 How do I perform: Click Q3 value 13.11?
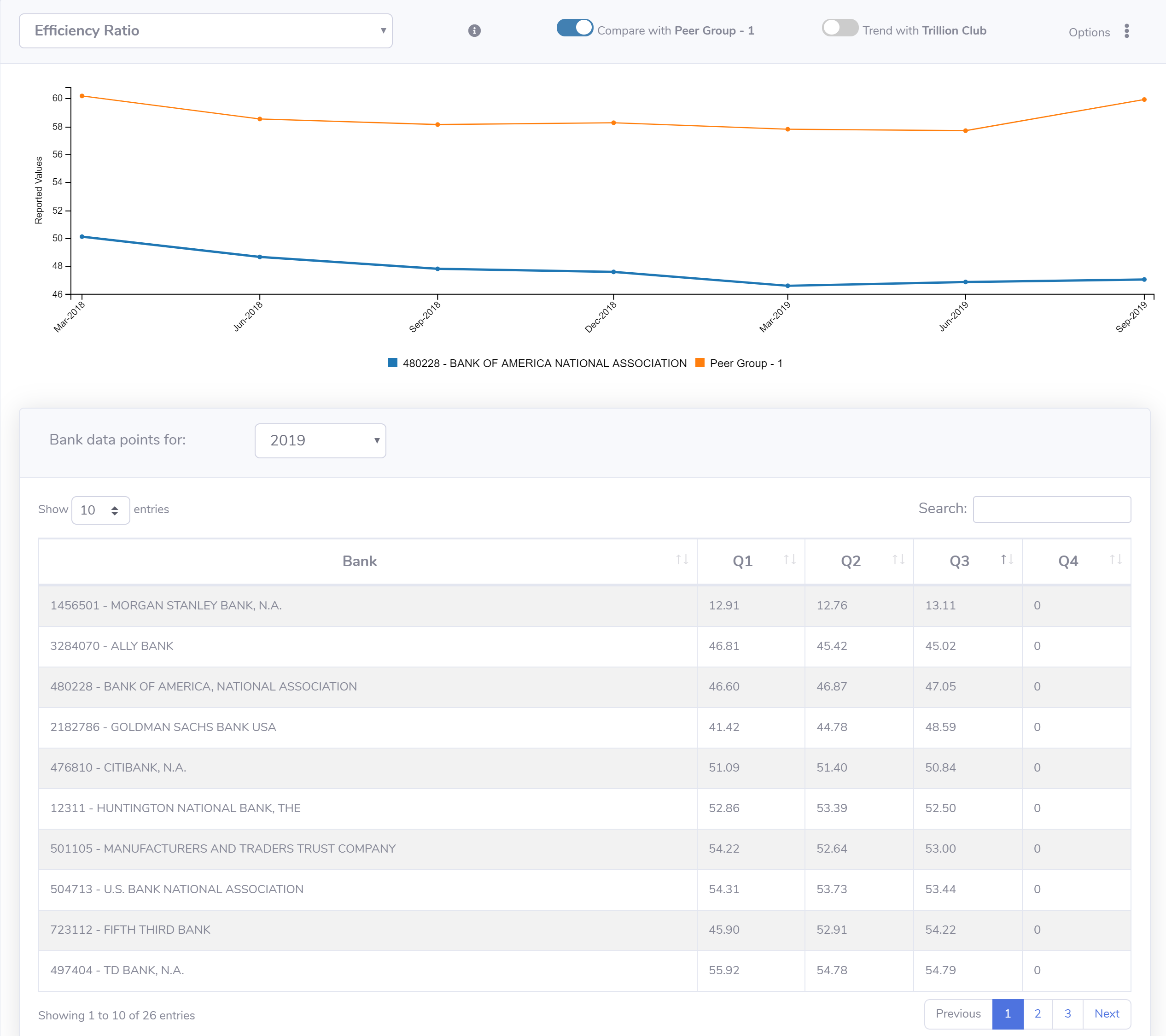[940, 606]
